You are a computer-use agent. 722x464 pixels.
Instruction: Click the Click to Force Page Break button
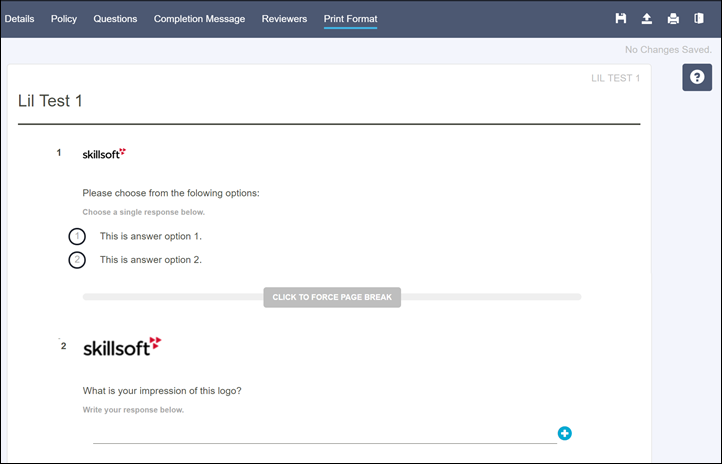tap(332, 297)
